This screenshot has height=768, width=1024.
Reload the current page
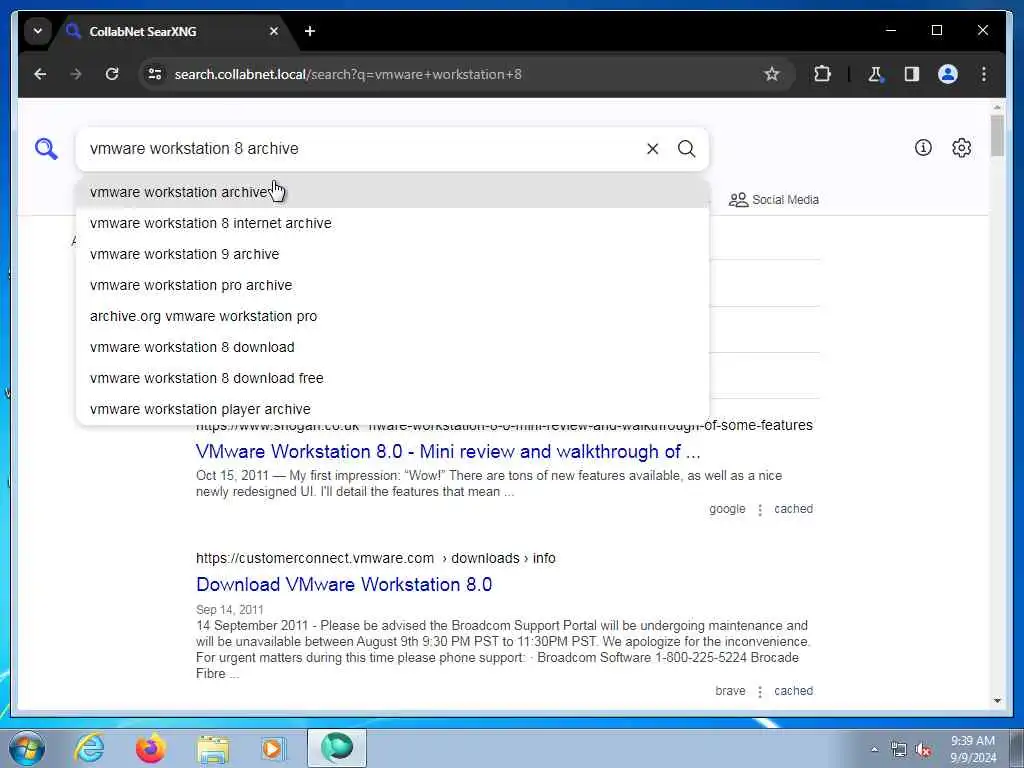(112, 74)
